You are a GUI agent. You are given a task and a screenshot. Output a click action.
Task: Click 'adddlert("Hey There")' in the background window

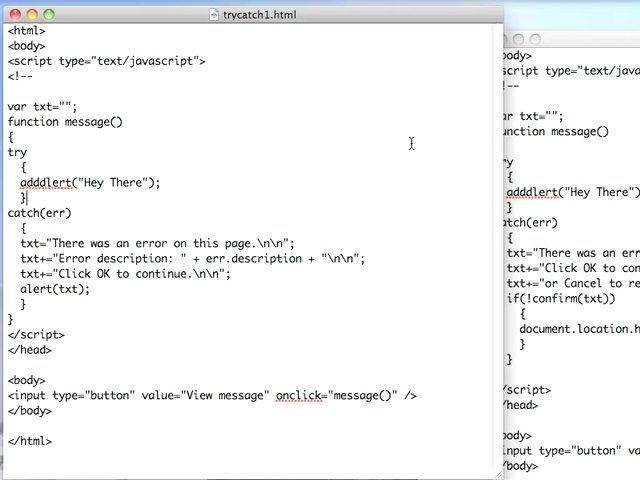click(573, 192)
